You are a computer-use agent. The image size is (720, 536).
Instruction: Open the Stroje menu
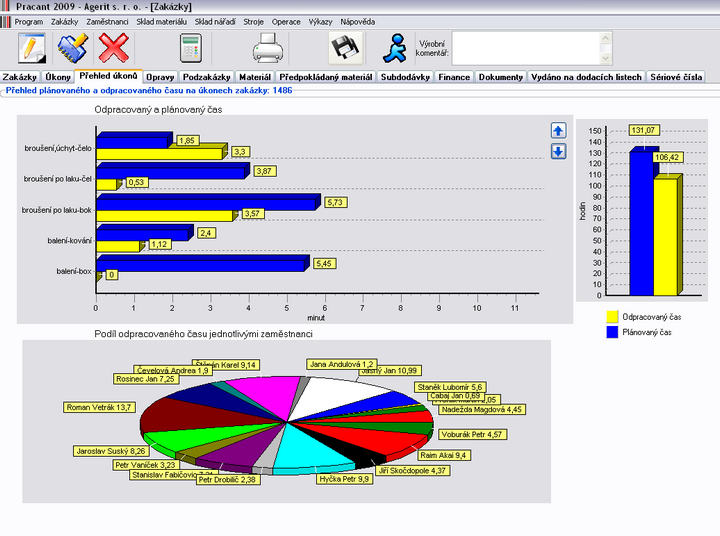253,22
